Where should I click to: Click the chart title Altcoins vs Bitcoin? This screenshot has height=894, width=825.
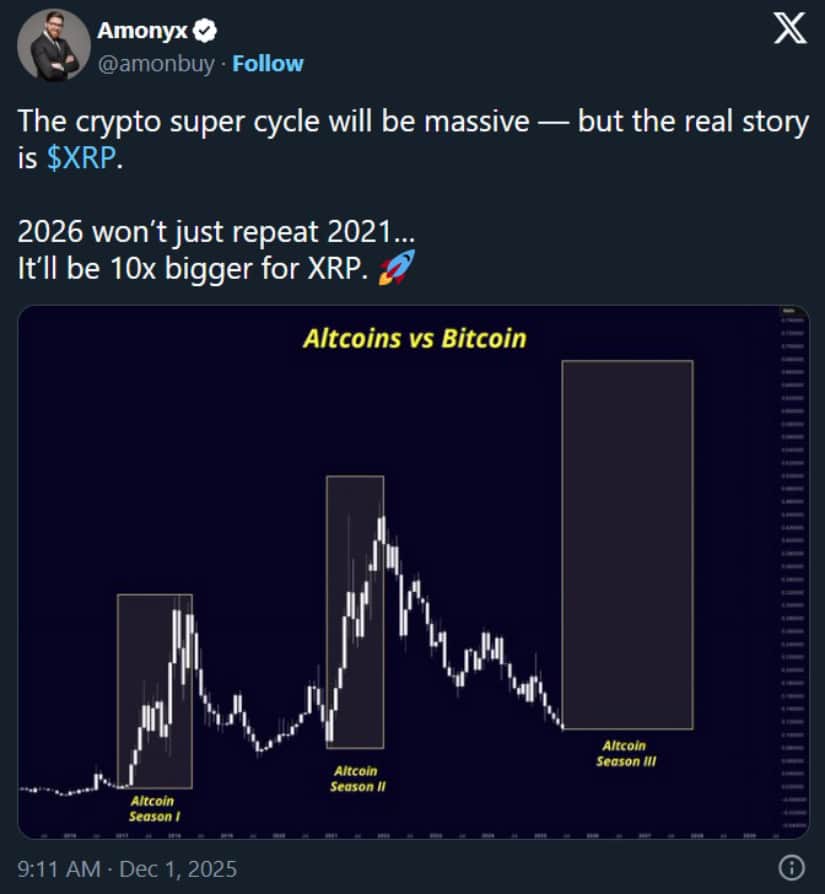tap(413, 338)
